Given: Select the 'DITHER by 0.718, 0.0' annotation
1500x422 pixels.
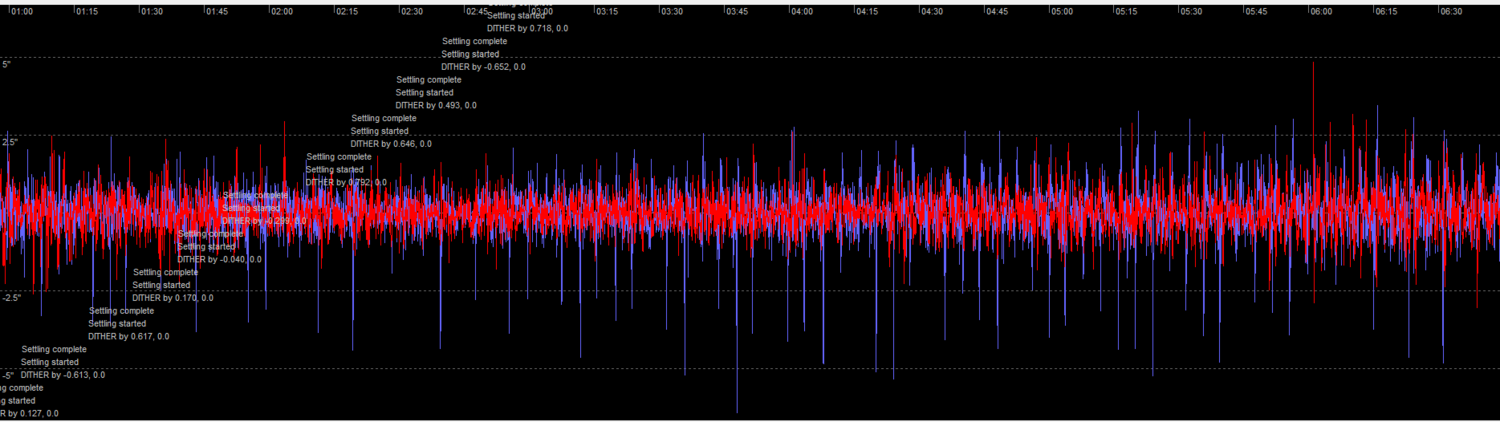Looking at the screenshot, I should coord(528,29).
